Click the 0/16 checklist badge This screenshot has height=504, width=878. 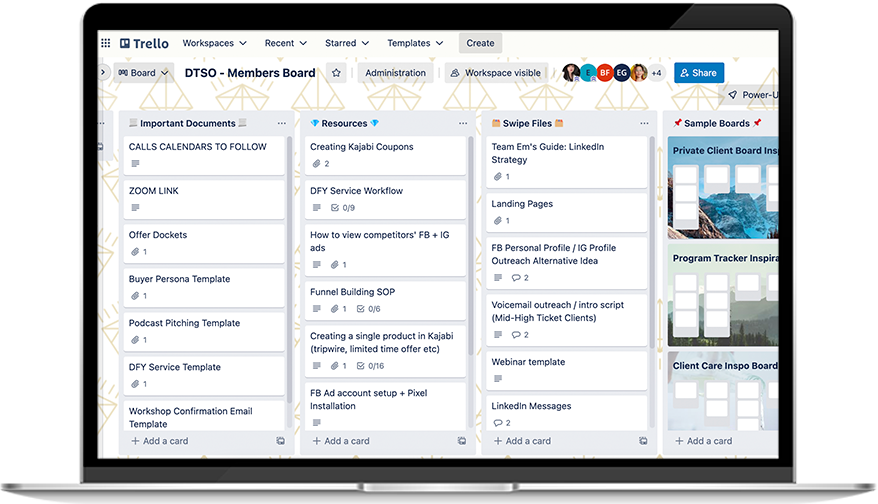coord(370,366)
